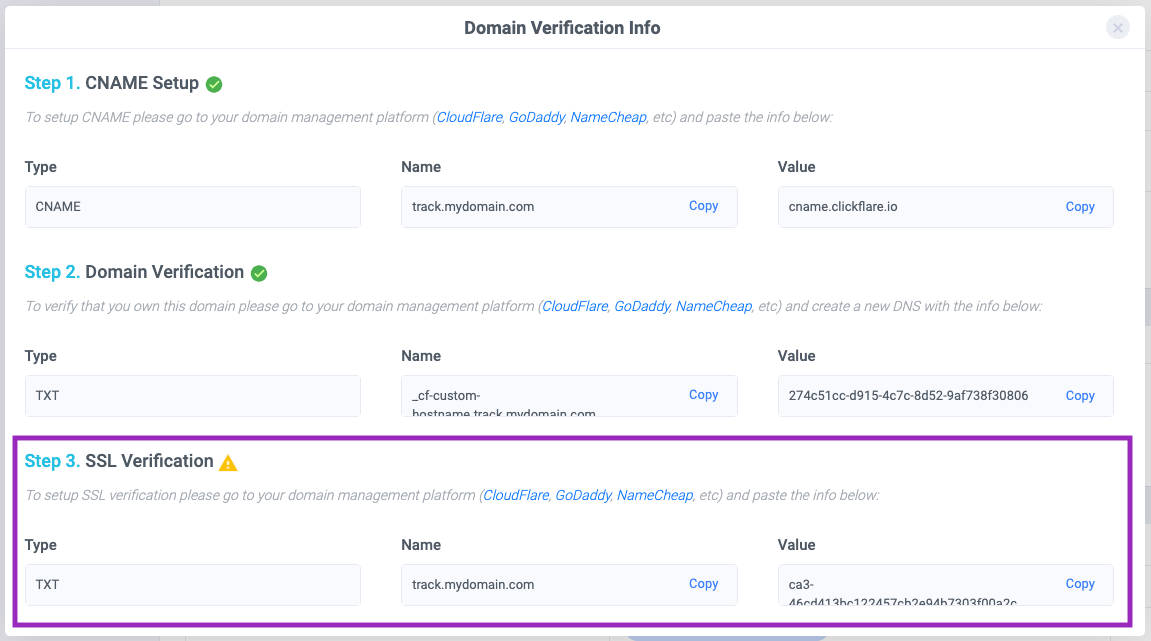This screenshot has height=641, width=1151.
Task: Click the yellow warning icon beside SSL Verification
Action: tap(228, 463)
